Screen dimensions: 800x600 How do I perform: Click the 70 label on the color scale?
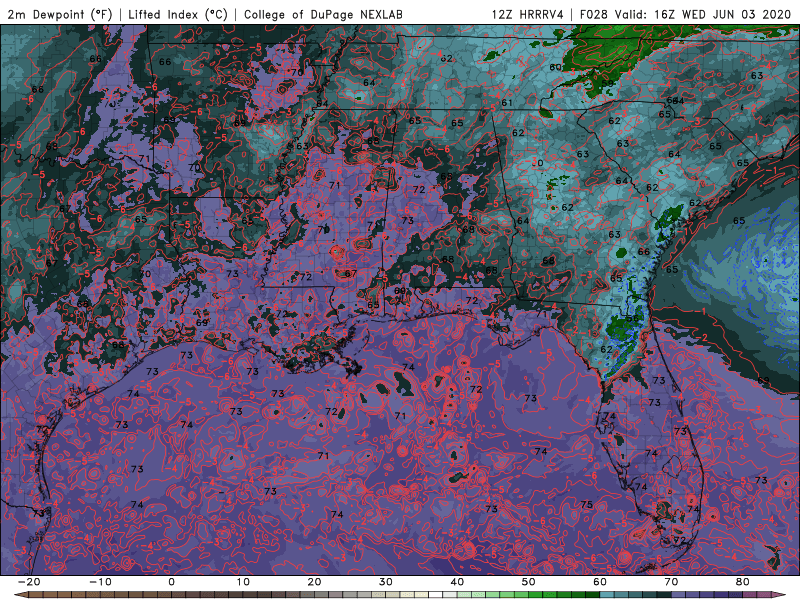click(x=671, y=582)
